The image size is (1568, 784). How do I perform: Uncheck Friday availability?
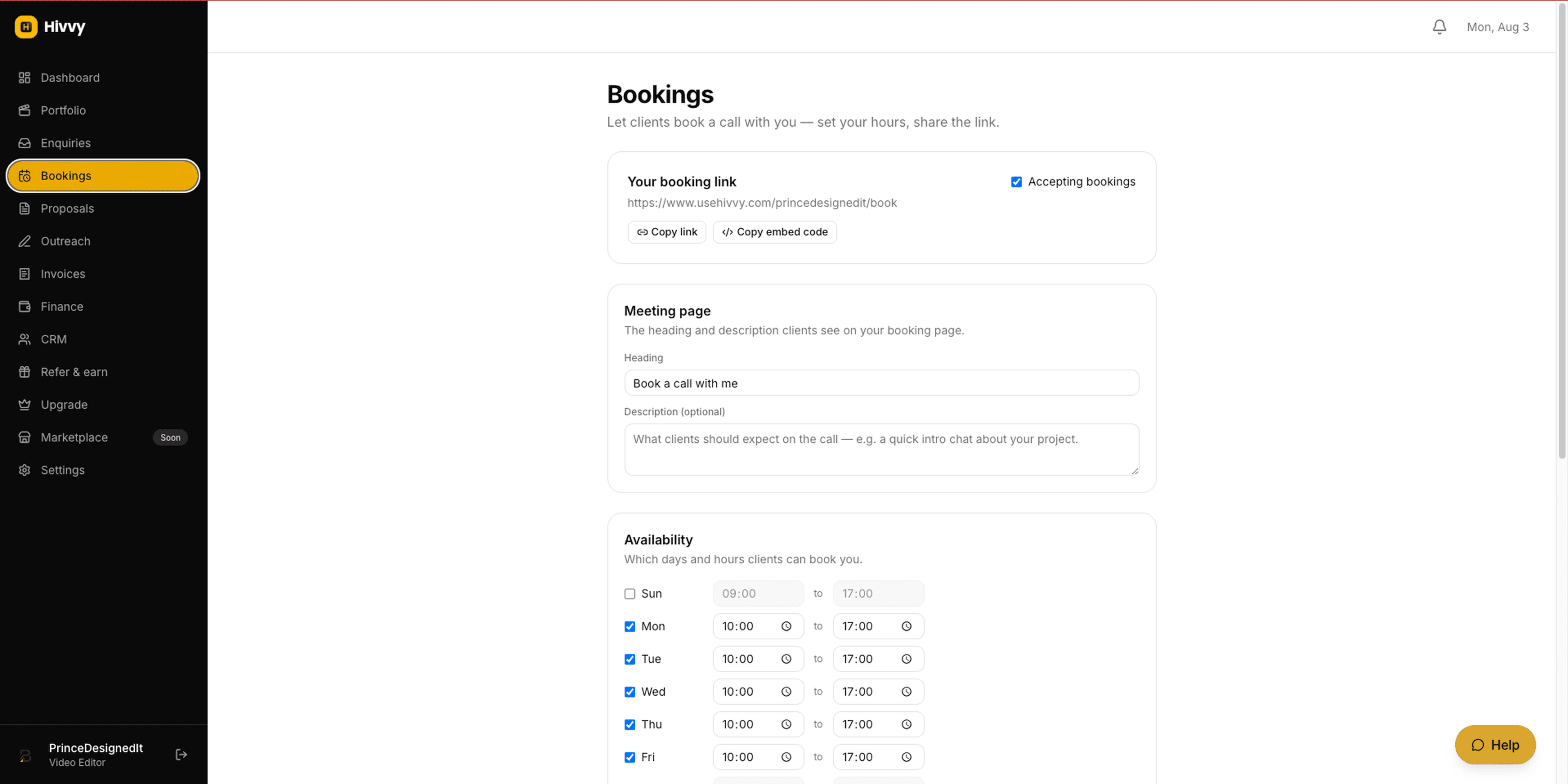pyautogui.click(x=629, y=758)
